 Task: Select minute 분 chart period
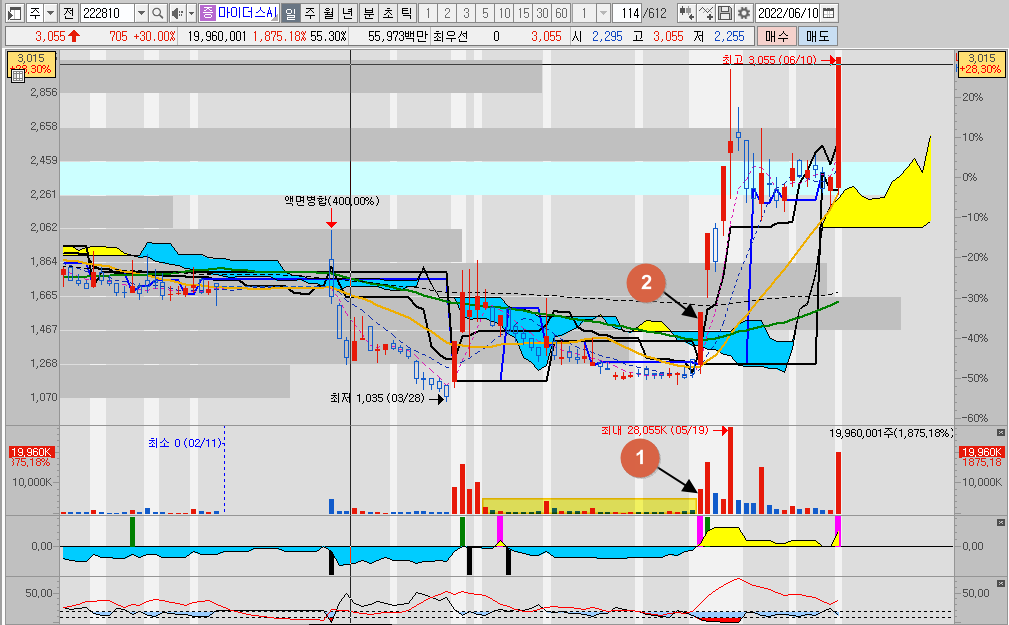(369, 12)
